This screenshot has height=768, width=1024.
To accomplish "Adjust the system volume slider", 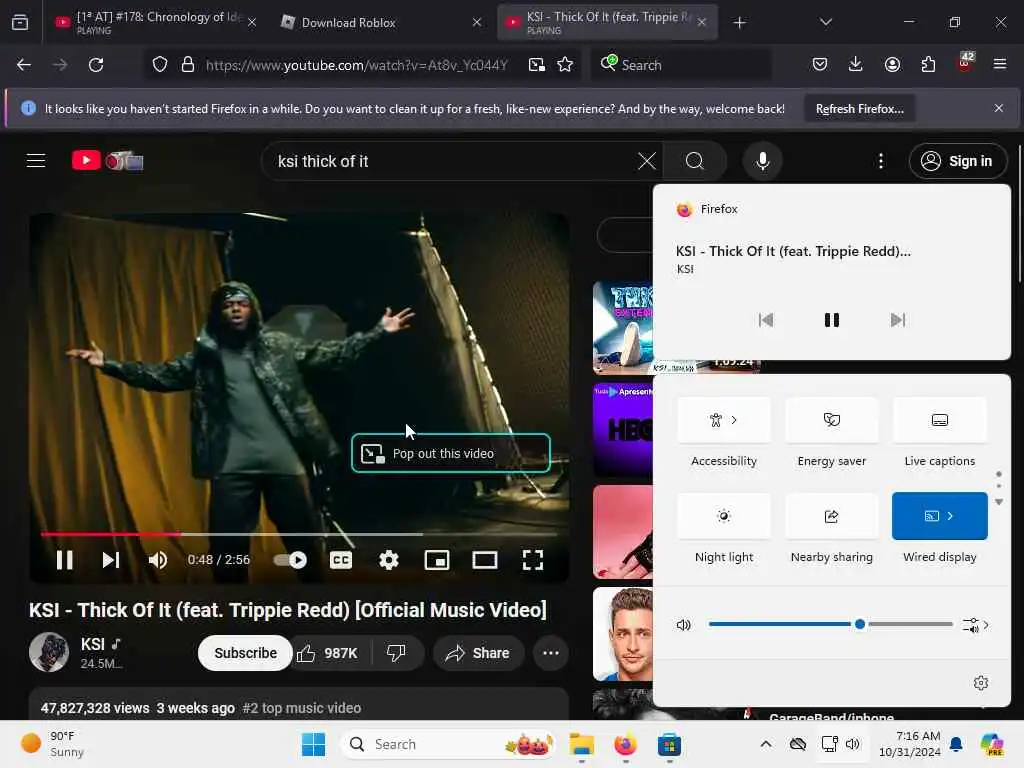I will [x=830, y=624].
